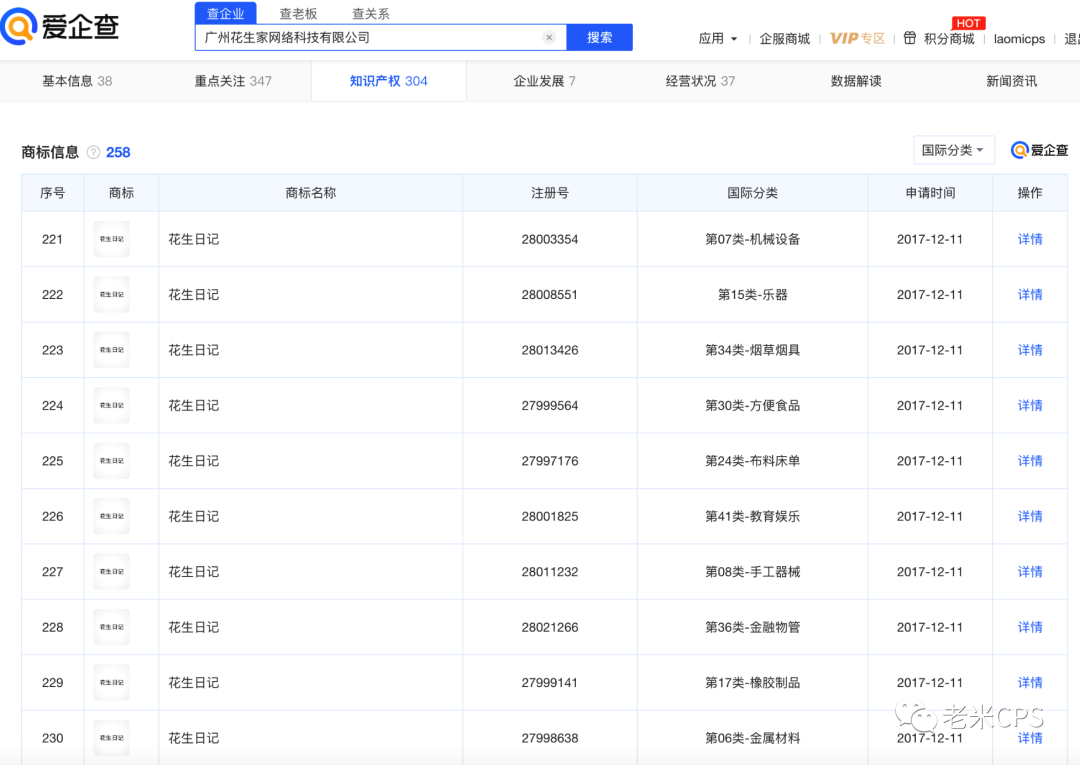1080x765 pixels.
Task: Open the 新闻资讯 tab
Action: pos(1011,81)
